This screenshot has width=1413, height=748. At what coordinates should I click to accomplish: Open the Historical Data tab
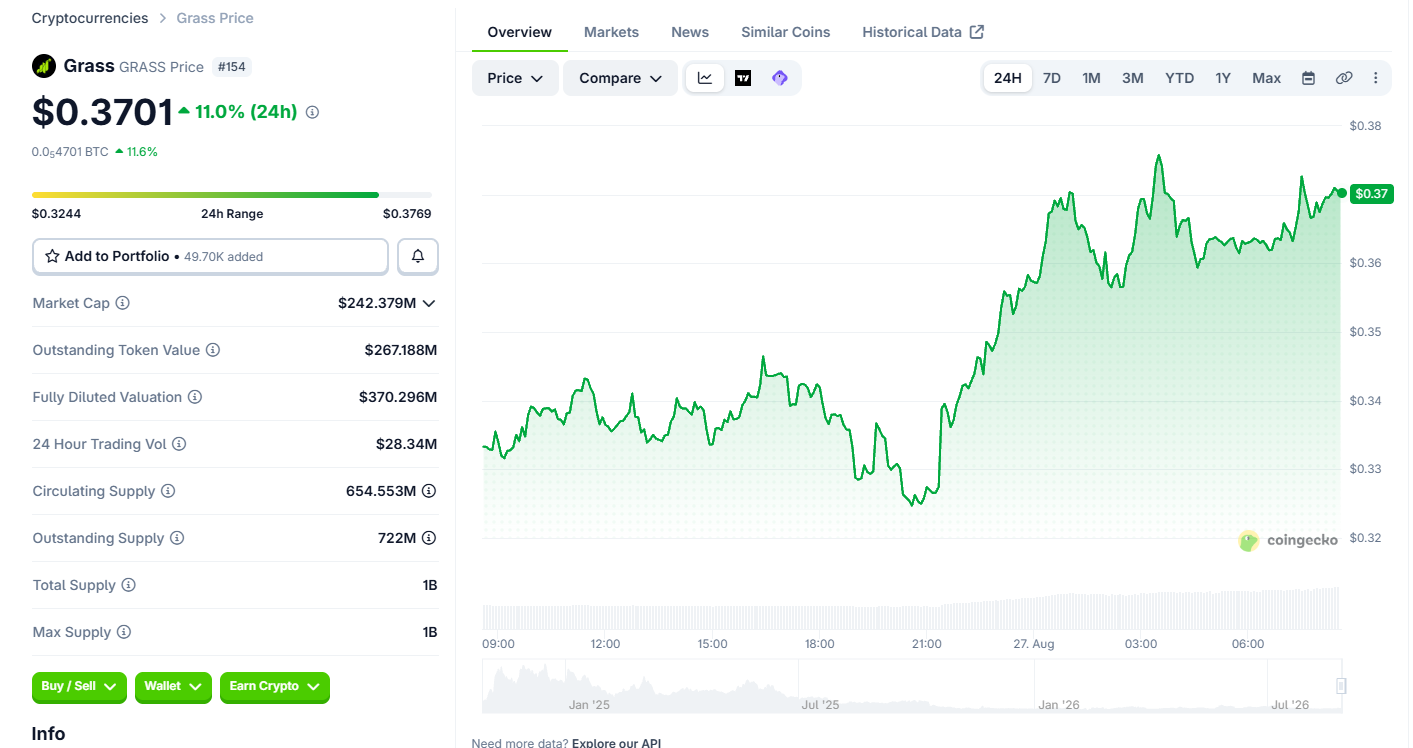[x=923, y=32]
